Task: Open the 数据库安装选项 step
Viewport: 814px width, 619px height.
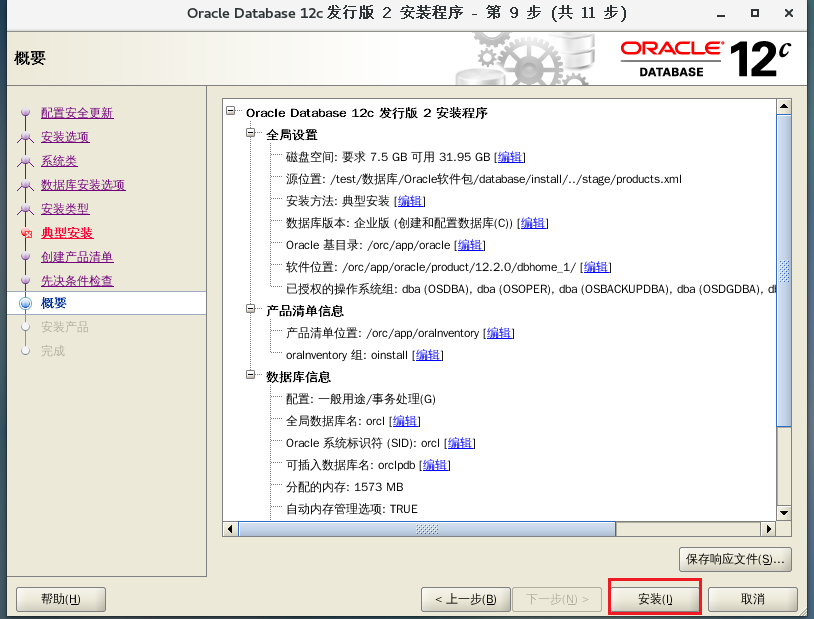Action: click(x=83, y=184)
